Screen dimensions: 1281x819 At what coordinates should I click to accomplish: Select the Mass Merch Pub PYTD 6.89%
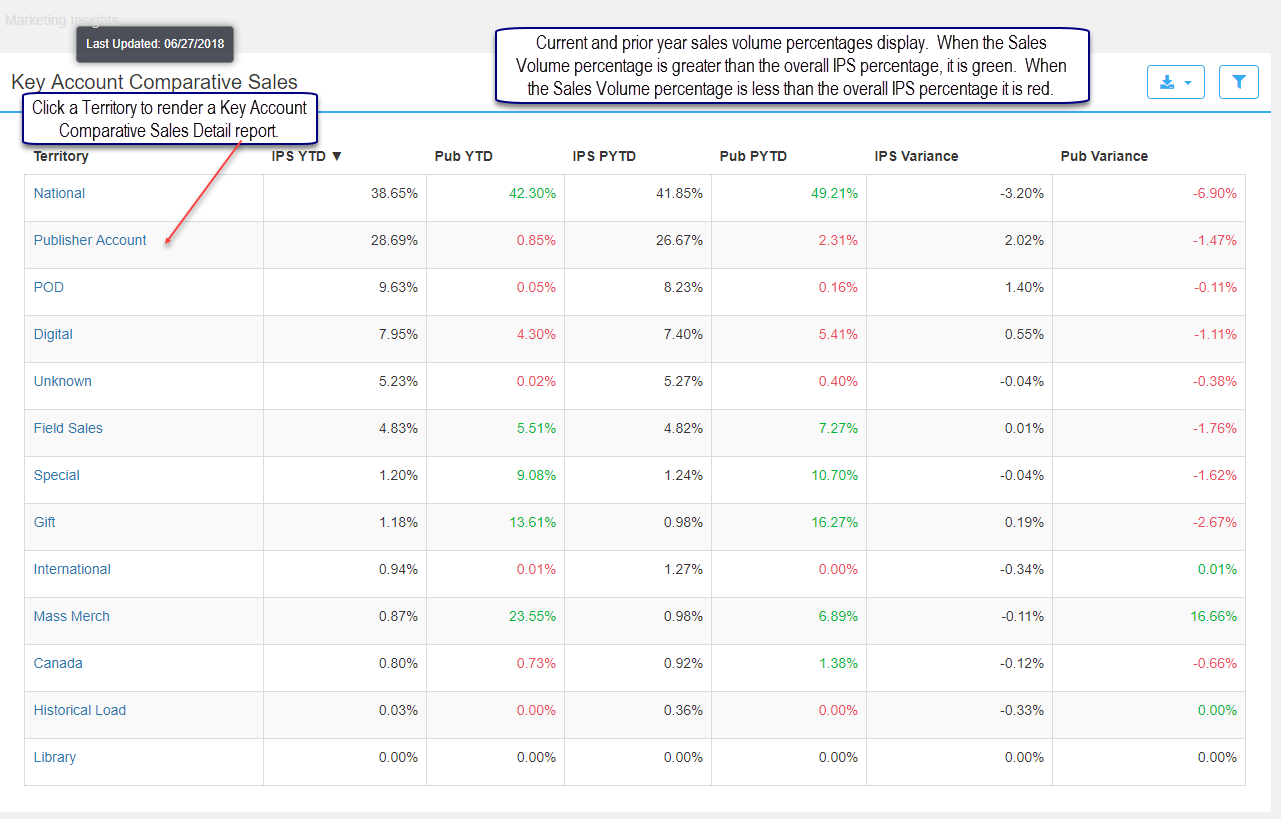click(x=838, y=616)
